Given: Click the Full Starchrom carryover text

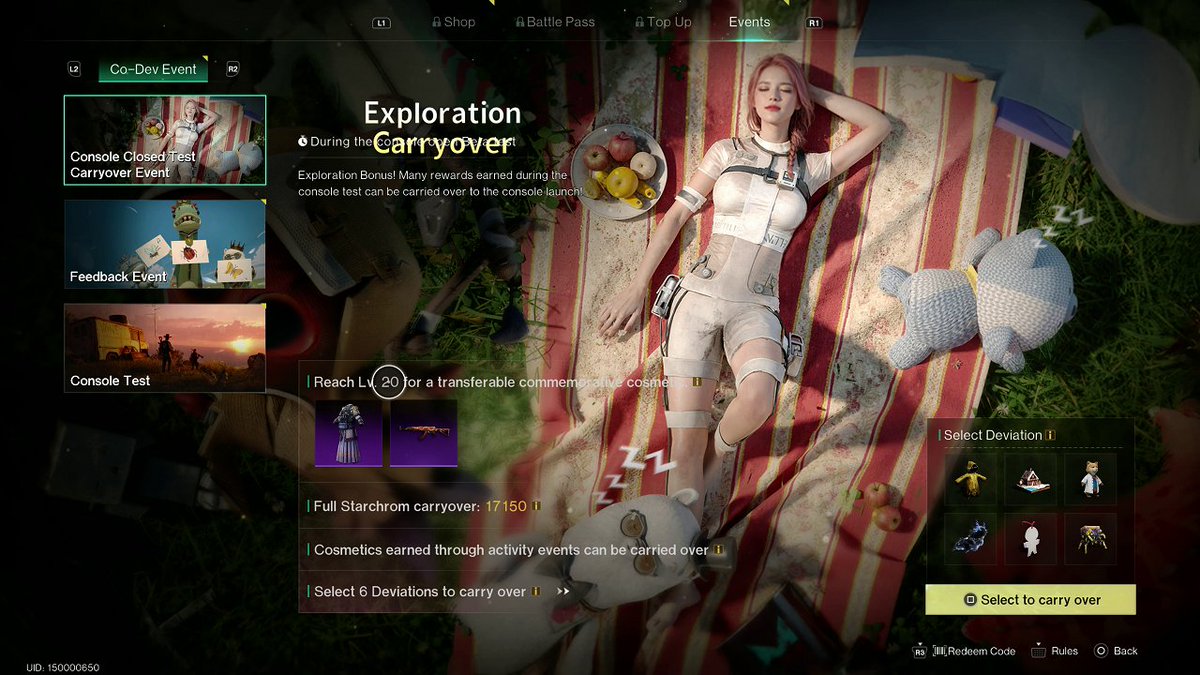Looking at the screenshot, I should 397,506.
